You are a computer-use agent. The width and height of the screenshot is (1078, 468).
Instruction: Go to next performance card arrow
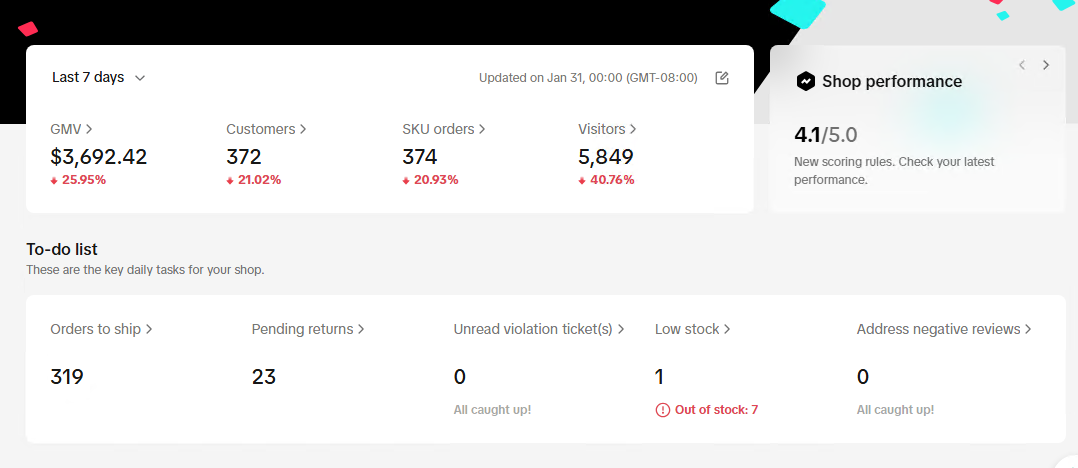[x=1046, y=65]
